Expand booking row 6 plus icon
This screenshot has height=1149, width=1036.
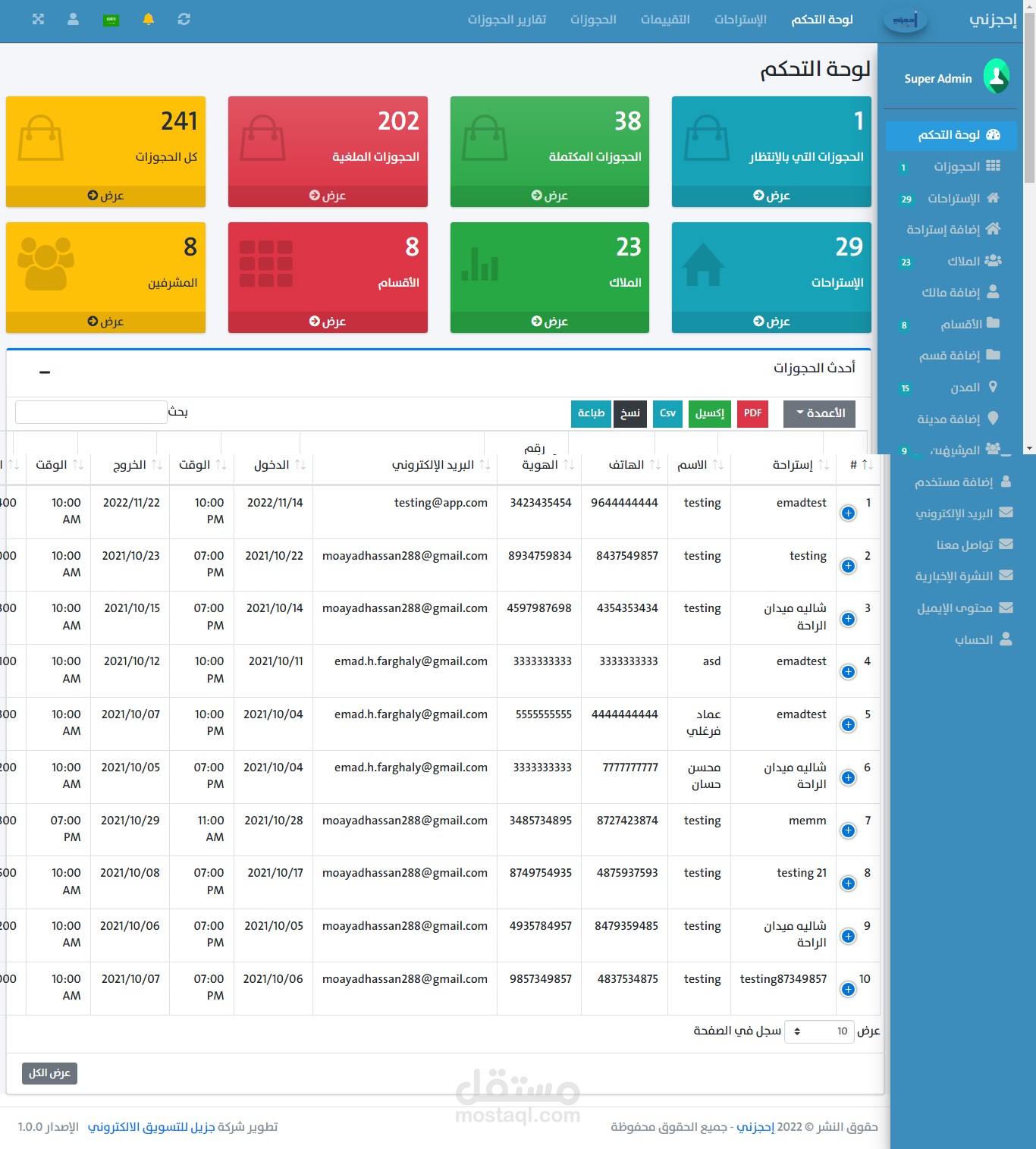[x=848, y=778]
